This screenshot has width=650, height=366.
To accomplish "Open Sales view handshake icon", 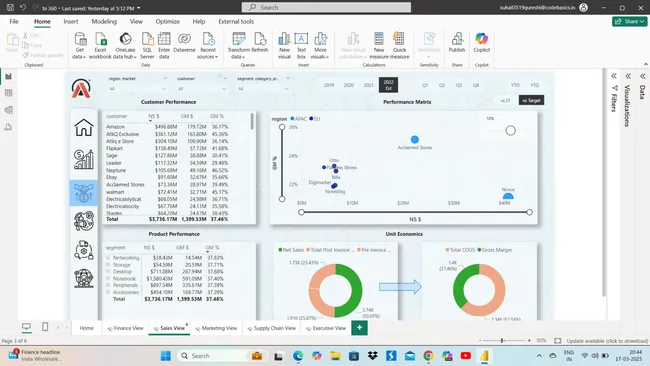I will tap(84, 193).
